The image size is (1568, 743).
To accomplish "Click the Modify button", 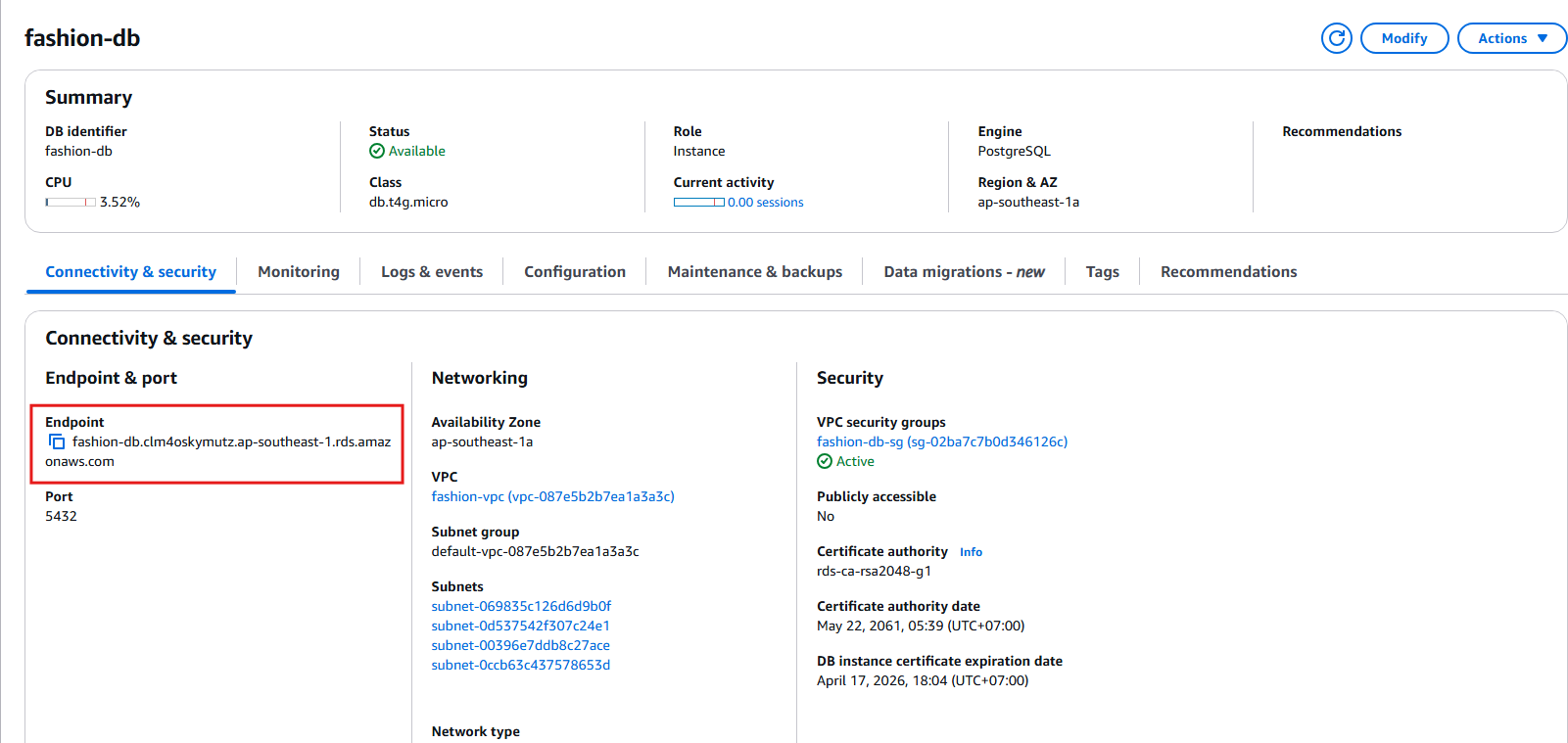I will tap(1404, 38).
